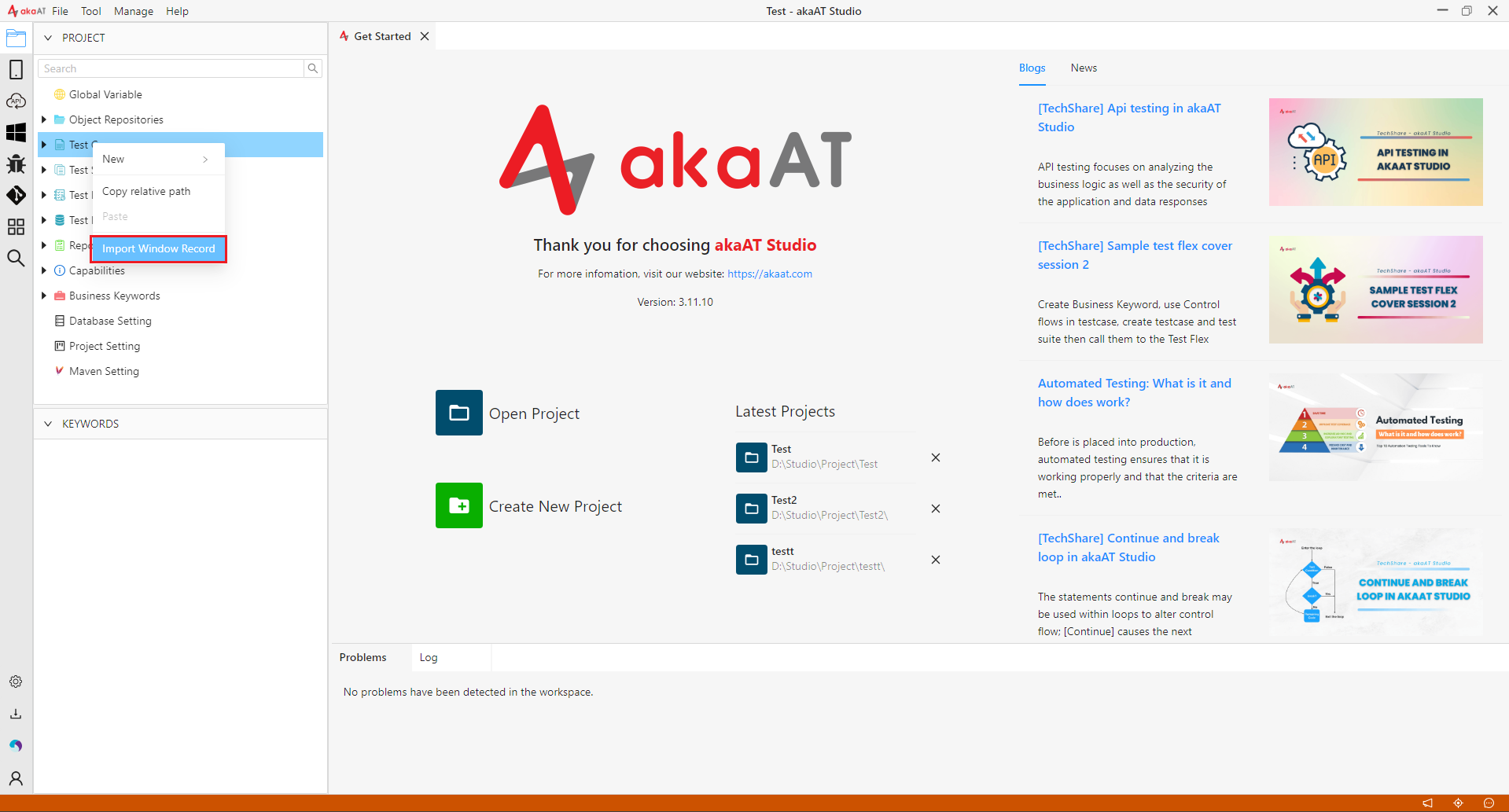Remove Test from latest projects
The height and width of the screenshot is (812, 1509).
click(x=936, y=457)
